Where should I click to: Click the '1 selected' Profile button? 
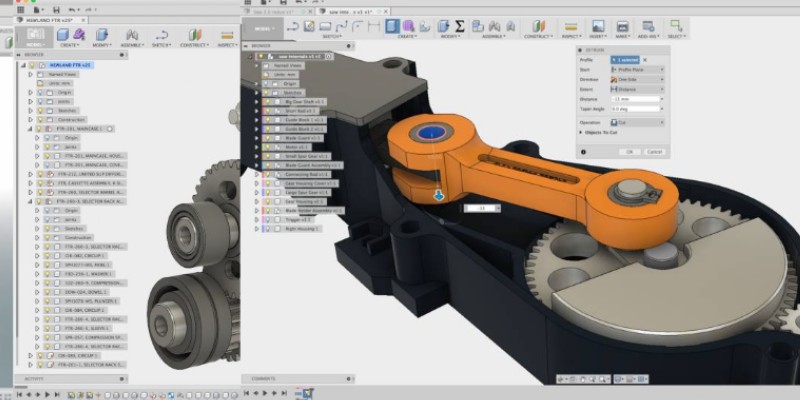coord(625,60)
